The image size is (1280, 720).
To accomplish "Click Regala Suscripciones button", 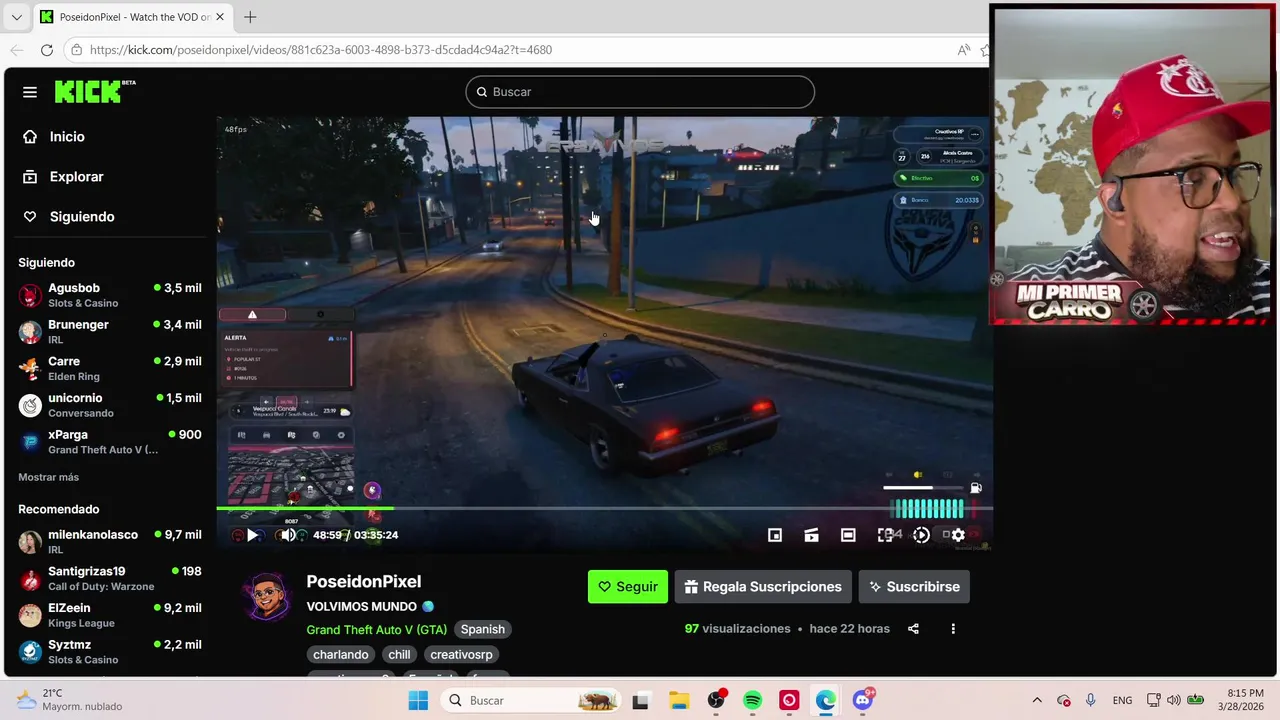I will pos(763,587).
